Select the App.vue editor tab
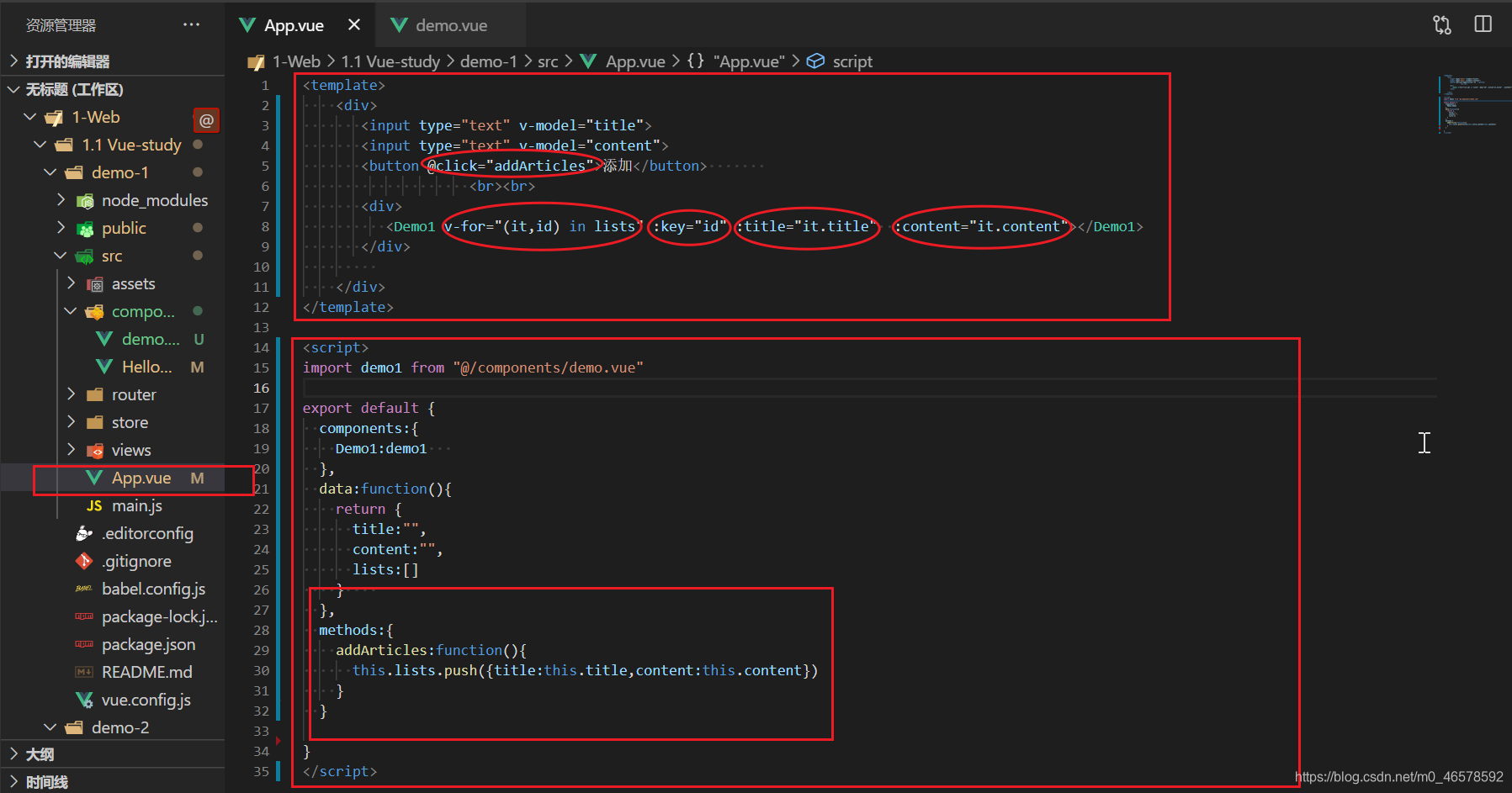Viewport: 1512px width, 793px height. pos(294,25)
